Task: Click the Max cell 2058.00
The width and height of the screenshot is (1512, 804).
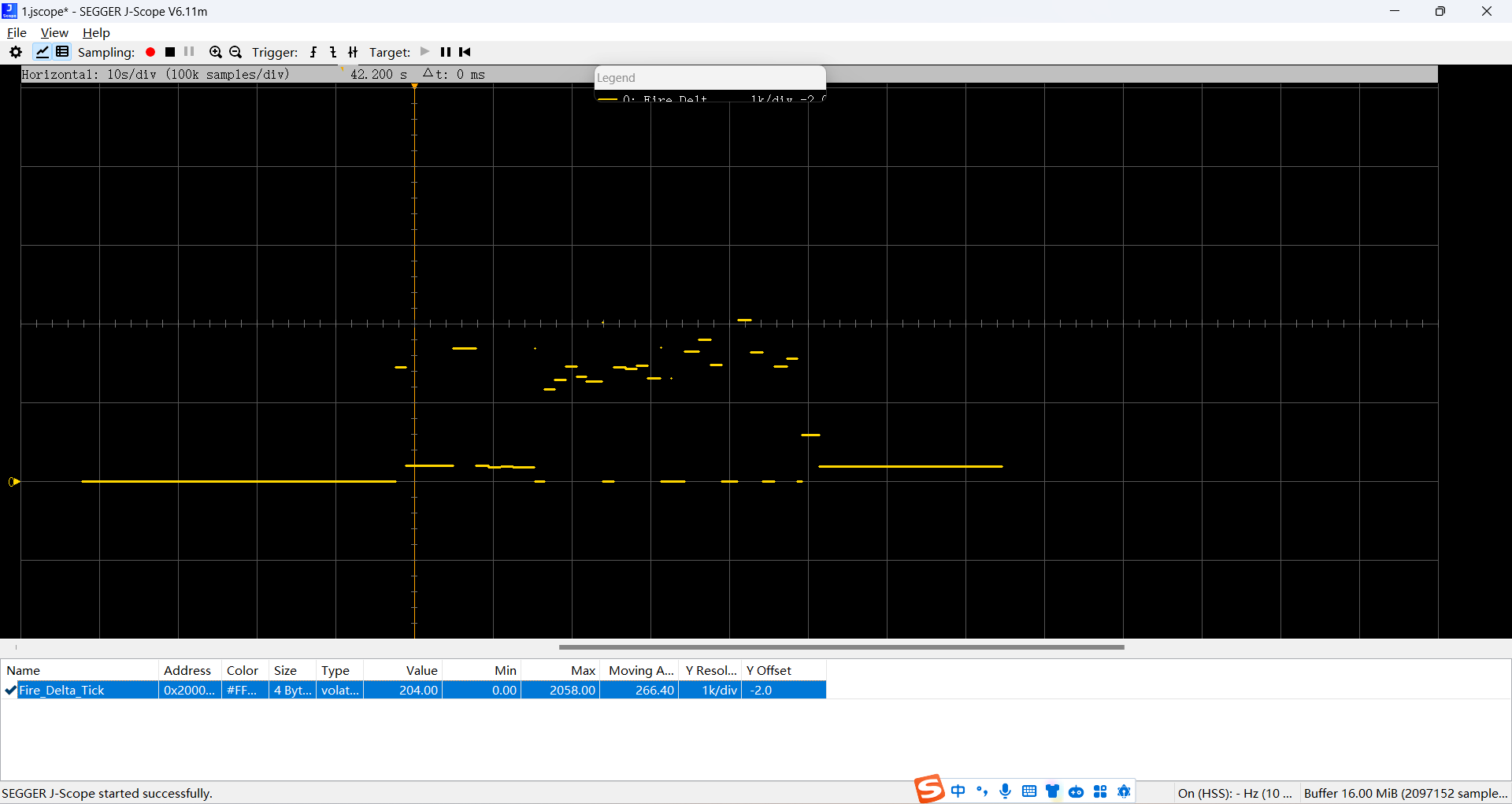Action: click(560, 690)
